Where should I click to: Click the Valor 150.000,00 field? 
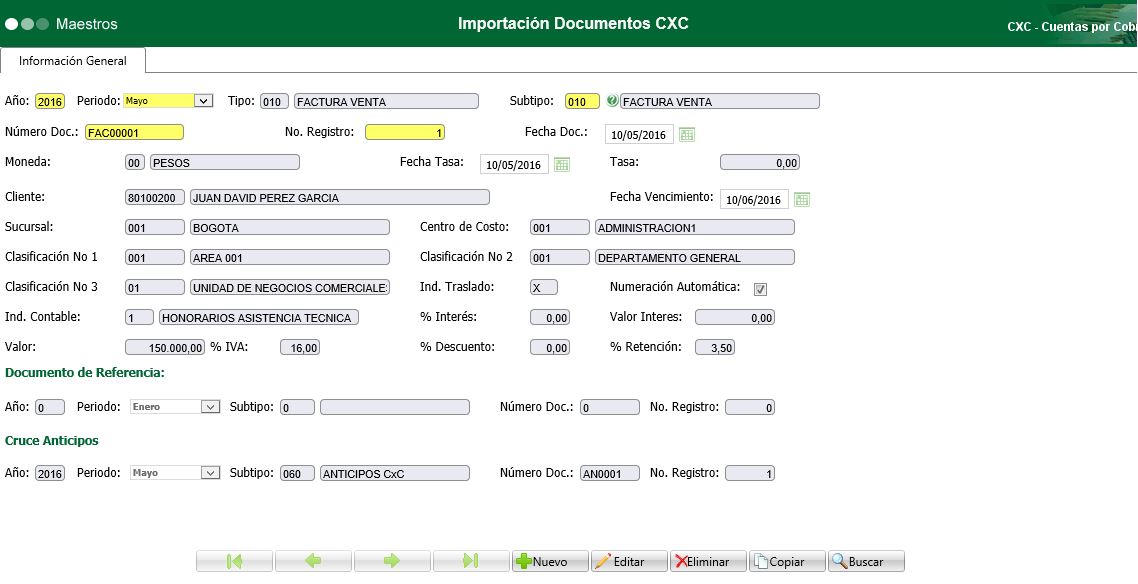165,347
